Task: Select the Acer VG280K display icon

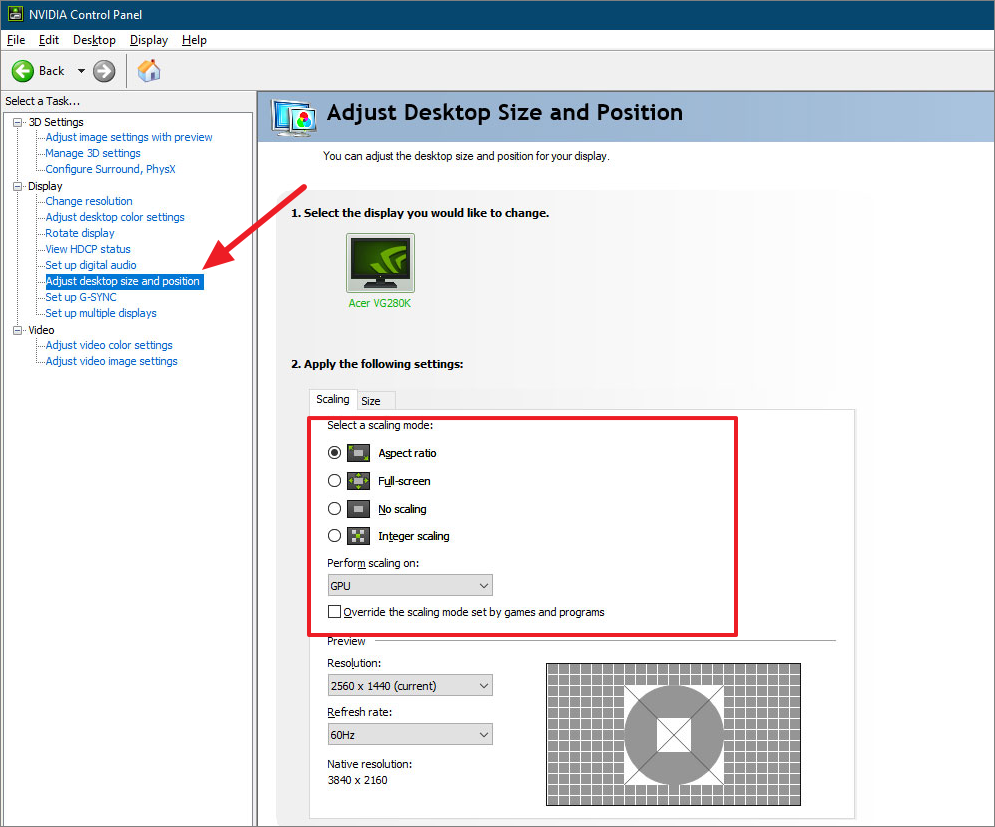Action: 379,262
